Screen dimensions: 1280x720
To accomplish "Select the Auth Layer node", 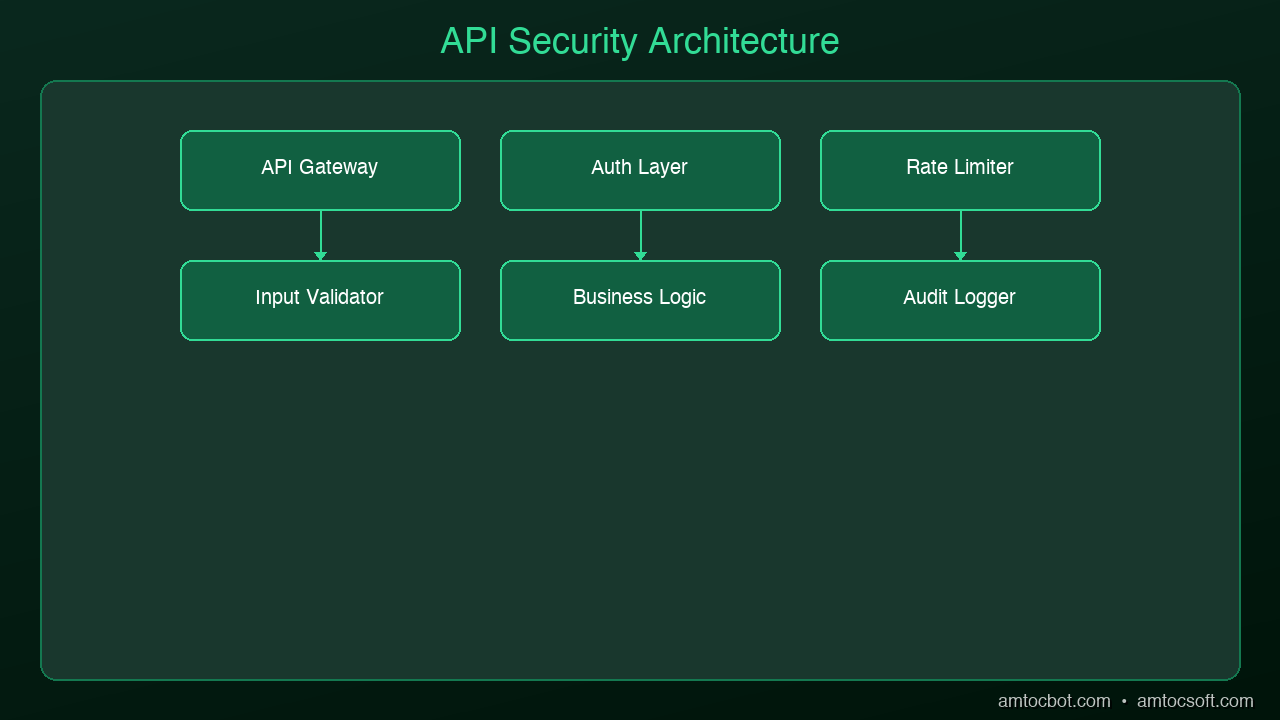I will click(x=640, y=170).
